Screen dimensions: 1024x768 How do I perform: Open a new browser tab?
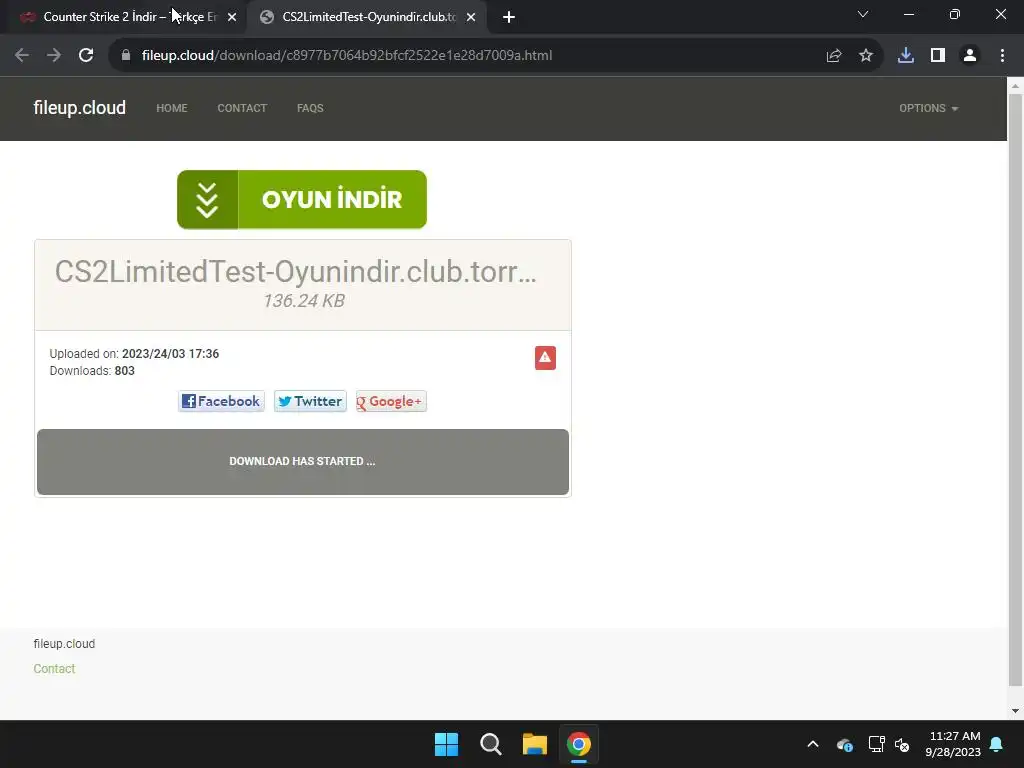tap(509, 17)
